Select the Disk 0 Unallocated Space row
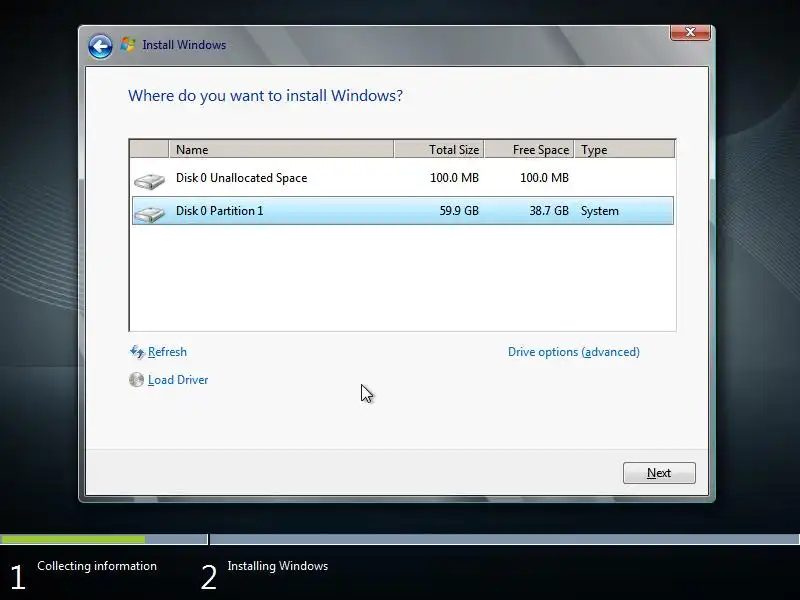Image resolution: width=800 pixels, height=600 pixels. [403, 178]
